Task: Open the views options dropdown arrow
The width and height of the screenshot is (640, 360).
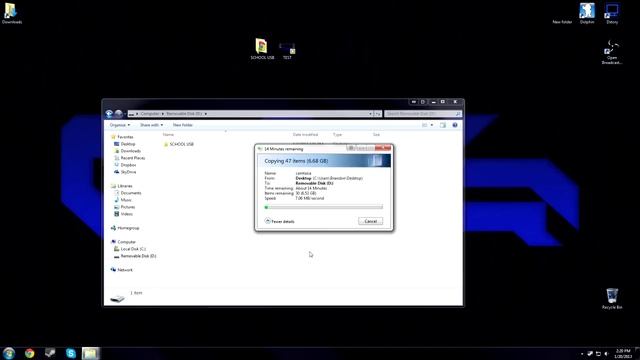Action: click(x=432, y=125)
